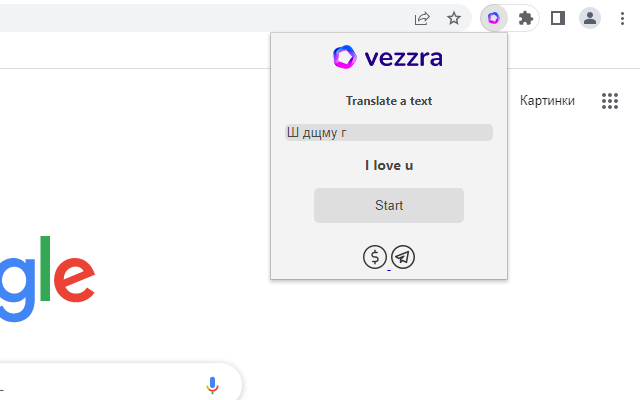Expand the Google apps grid

[610, 100]
